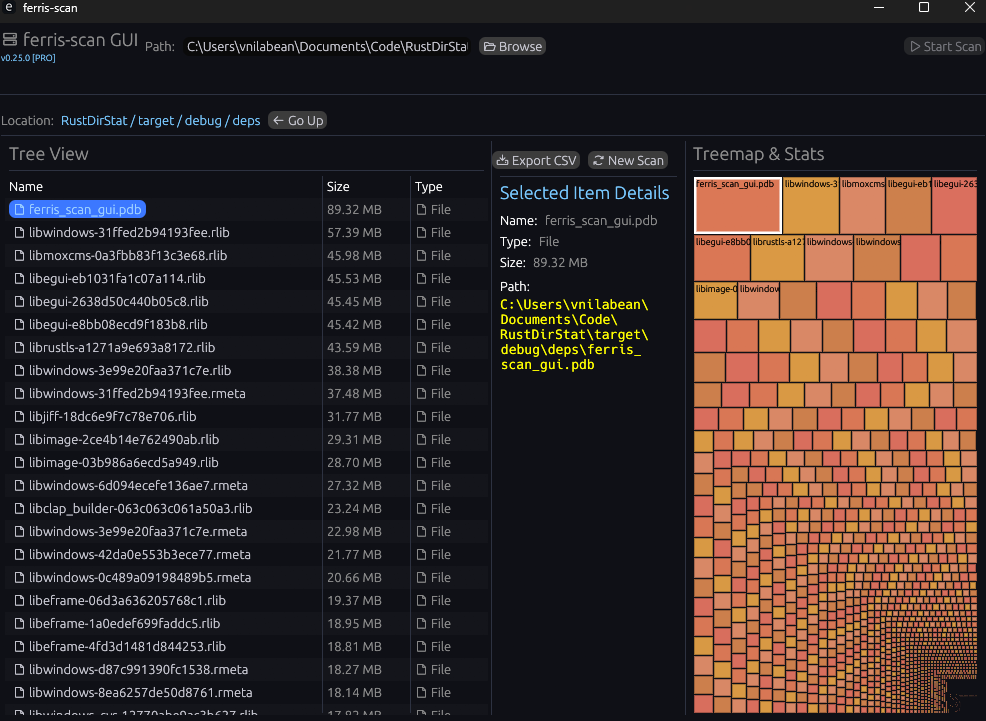986x721 pixels.
Task: Click the file icon beside libwindows-8ea6257de50d8761.rmeta
Action: click(19, 693)
